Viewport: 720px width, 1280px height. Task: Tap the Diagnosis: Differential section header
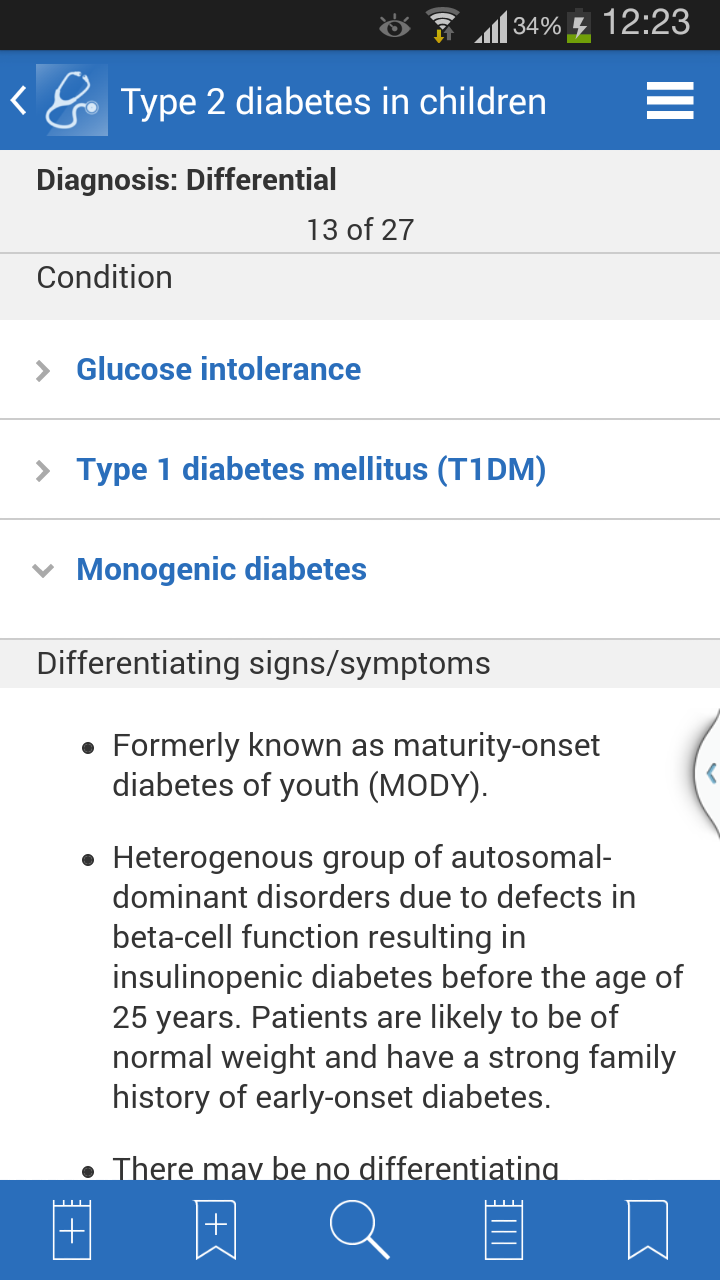(187, 180)
